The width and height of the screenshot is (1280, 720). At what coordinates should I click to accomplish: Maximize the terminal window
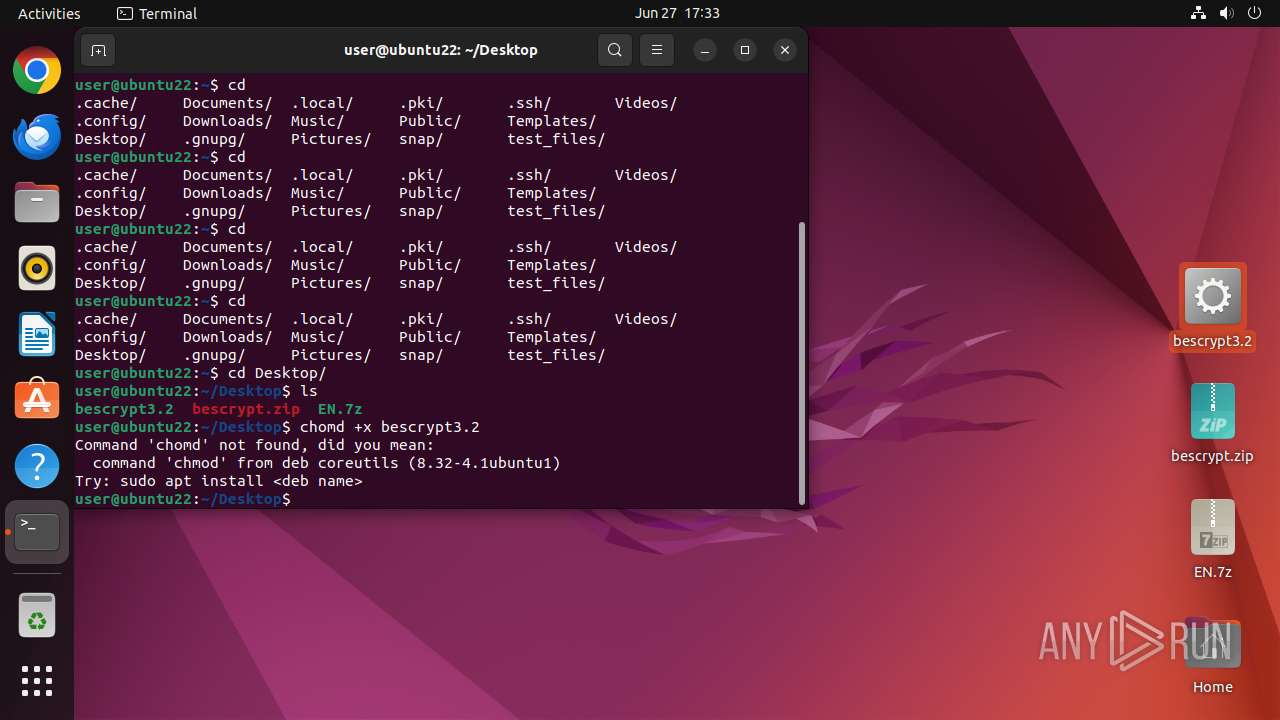745,50
